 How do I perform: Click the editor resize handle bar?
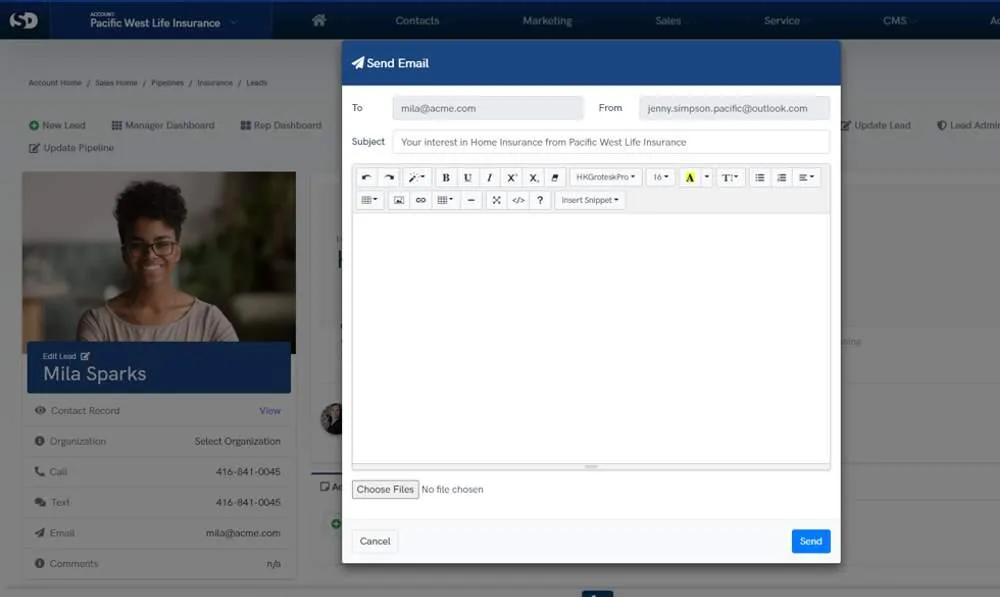coord(591,467)
